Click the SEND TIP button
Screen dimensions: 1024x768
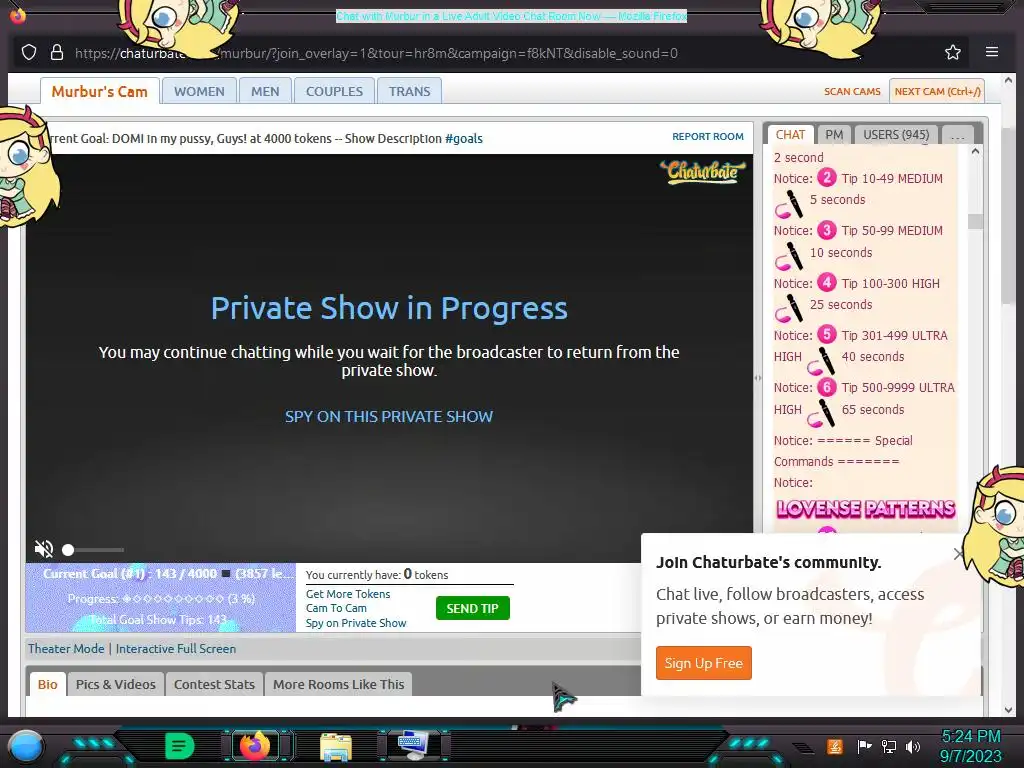(472, 608)
